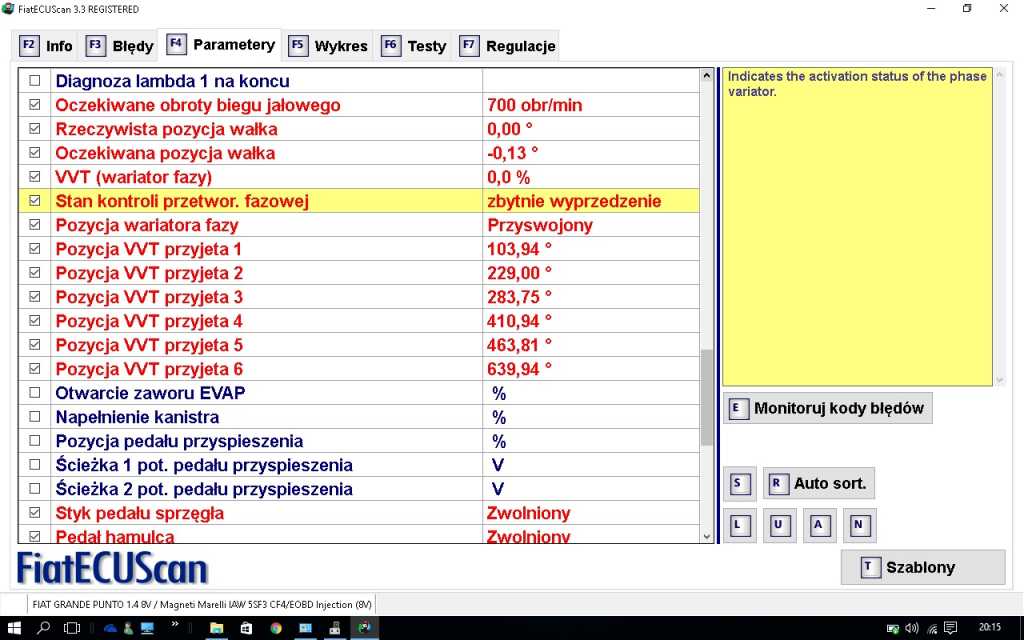Switch to the Błędy tab
The height and width of the screenshot is (640, 1024).
[120, 46]
